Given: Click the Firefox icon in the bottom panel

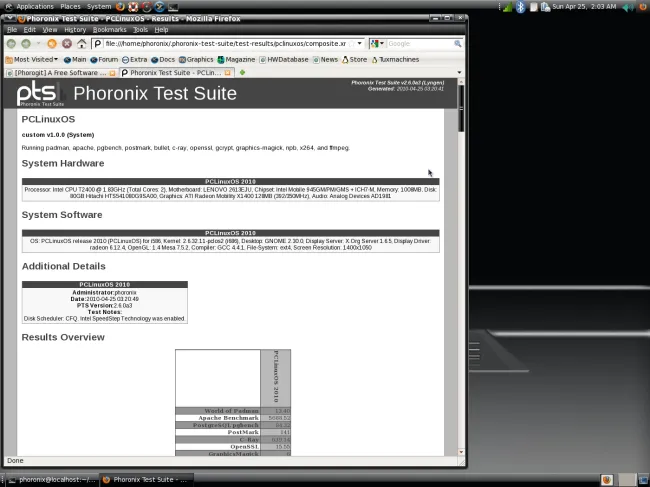Looking at the screenshot, I should pos(607,480).
